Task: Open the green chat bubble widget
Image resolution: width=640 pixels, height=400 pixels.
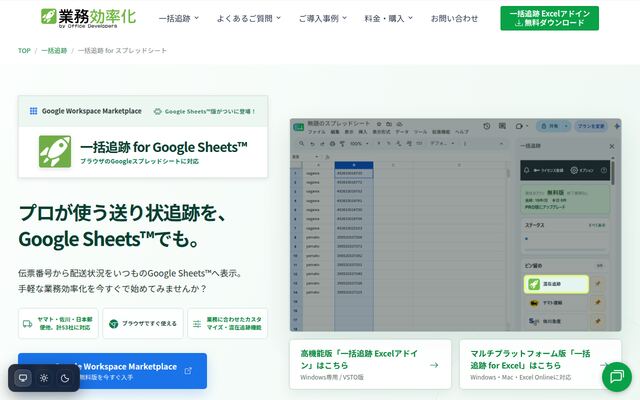Action: [617, 376]
